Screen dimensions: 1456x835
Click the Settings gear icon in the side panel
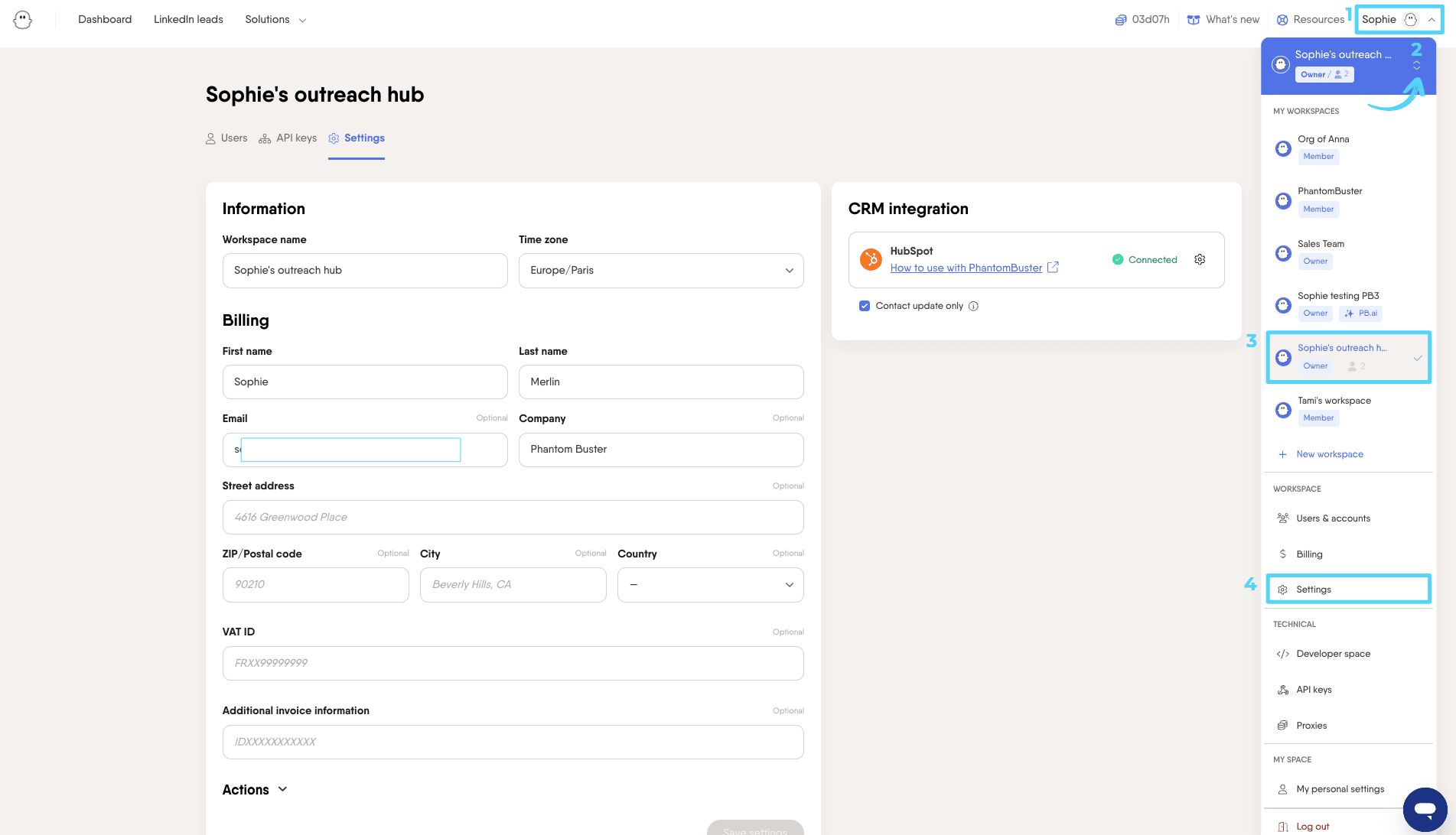(x=1283, y=590)
